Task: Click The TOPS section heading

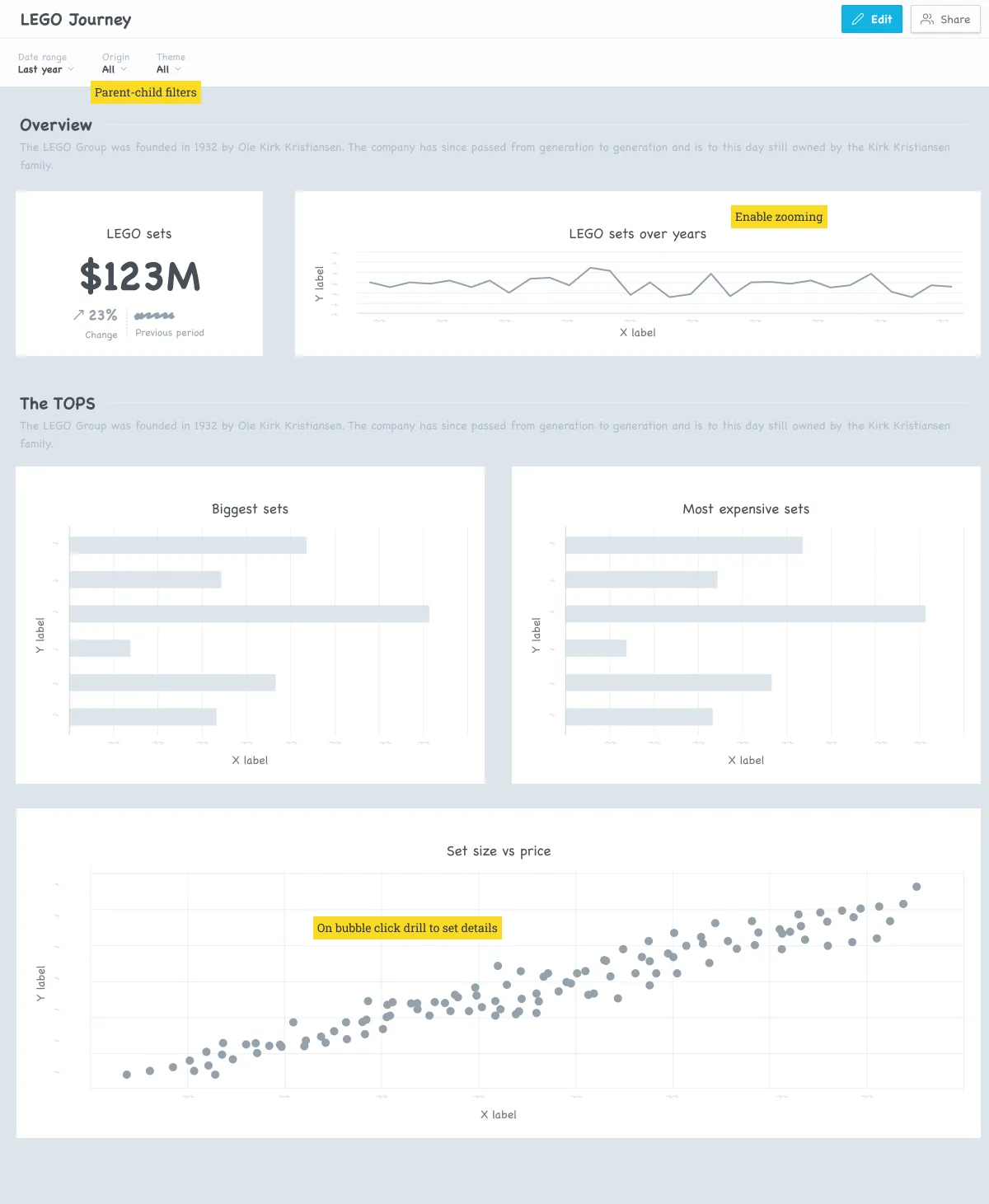Action: coord(57,404)
